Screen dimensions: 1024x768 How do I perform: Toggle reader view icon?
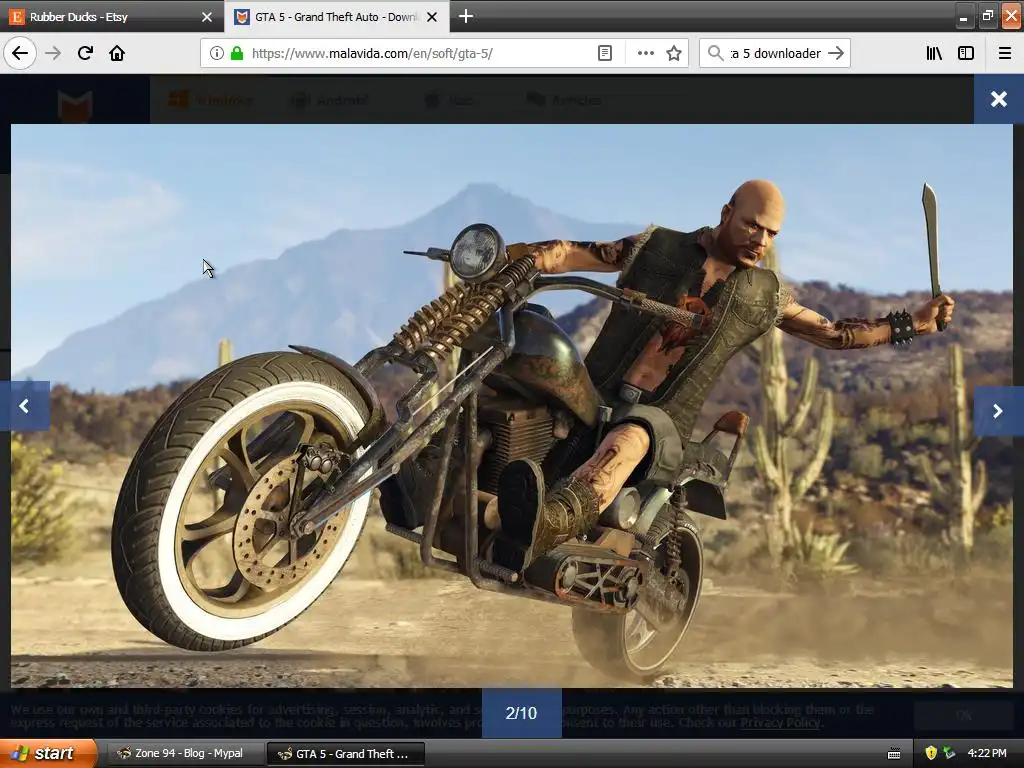point(605,53)
